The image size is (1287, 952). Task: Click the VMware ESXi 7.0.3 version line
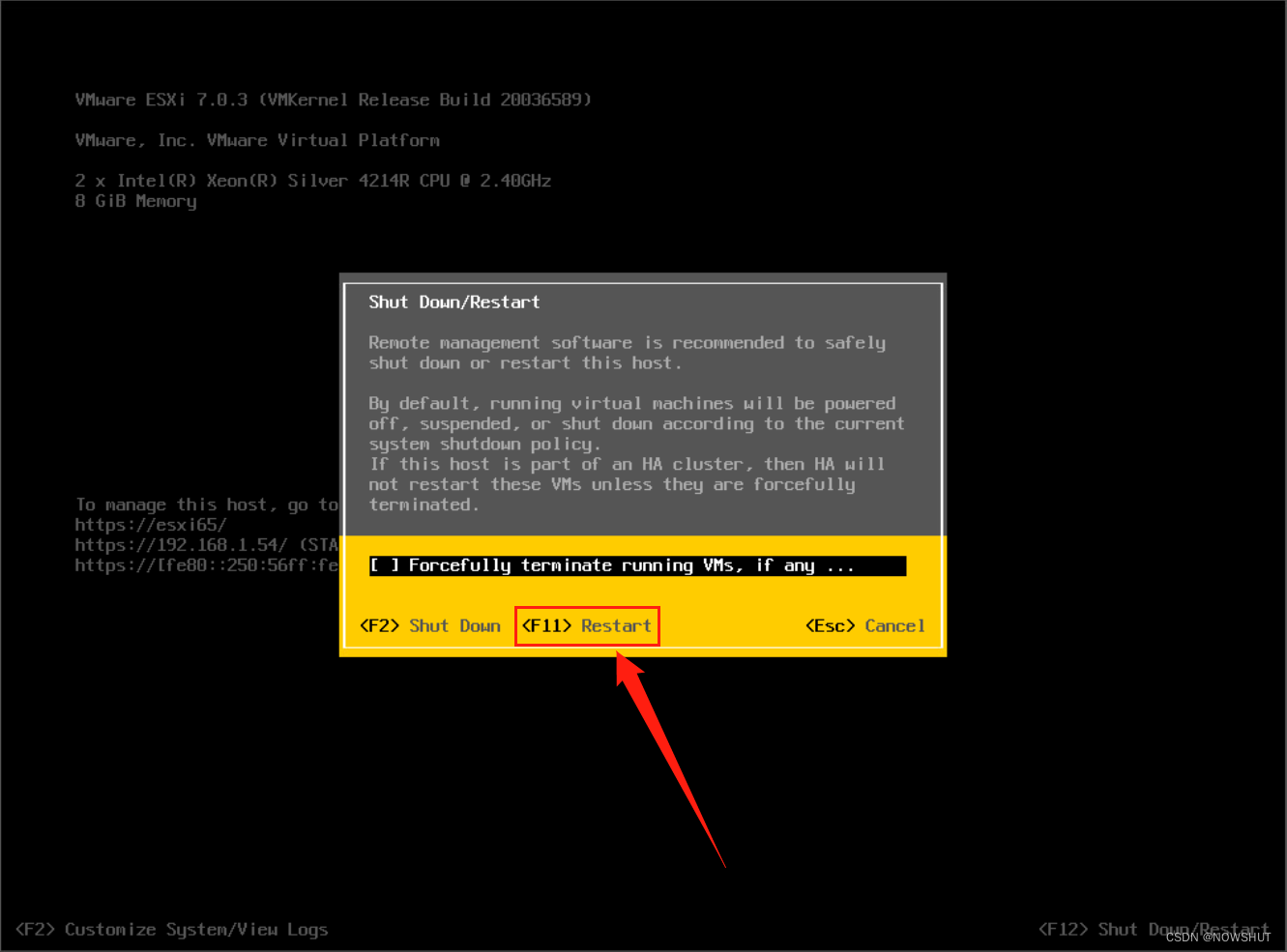click(334, 100)
